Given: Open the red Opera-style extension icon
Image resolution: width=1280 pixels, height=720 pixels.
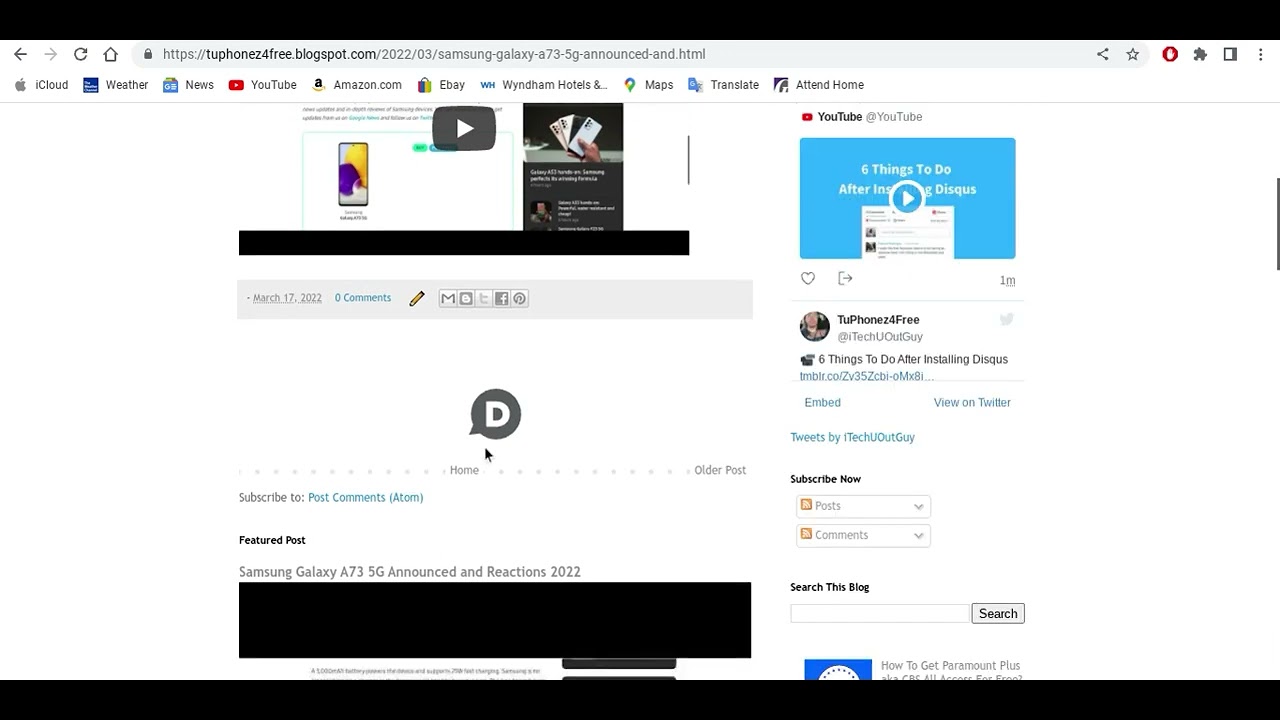Looking at the screenshot, I should (1170, 54).
